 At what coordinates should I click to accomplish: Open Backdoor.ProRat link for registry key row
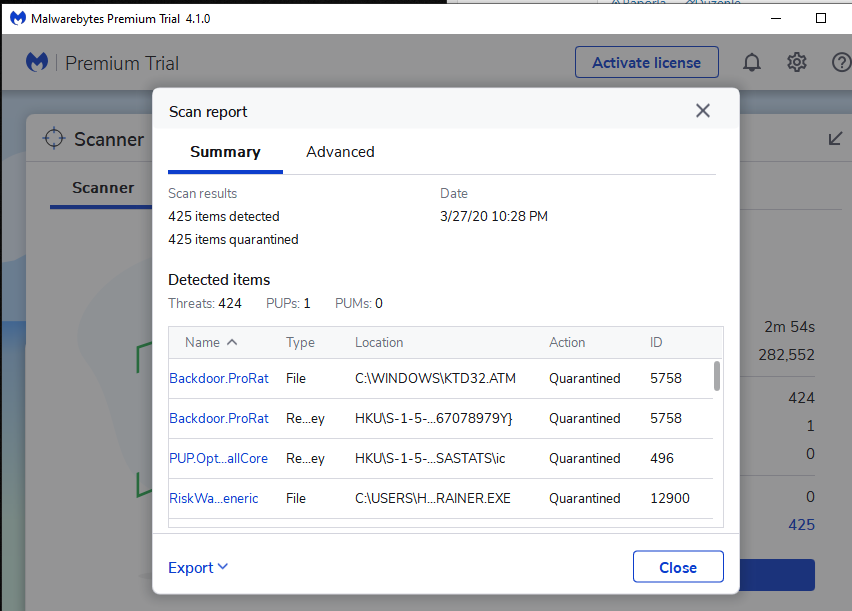pos(218,419)
